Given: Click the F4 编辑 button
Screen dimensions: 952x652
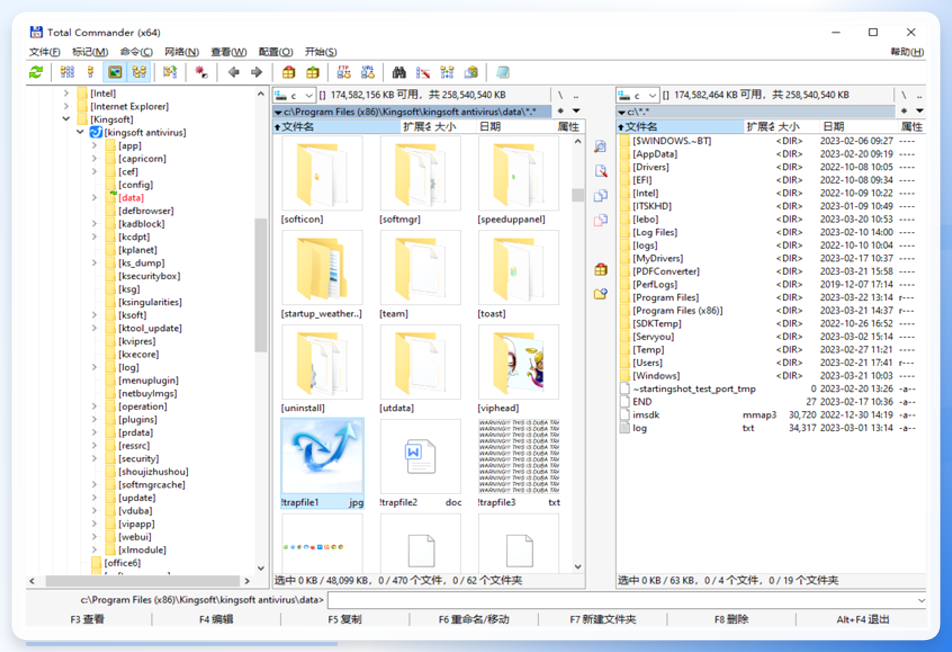Looking at the screenshot, I should pyautogui.click(x=216, y=619).
